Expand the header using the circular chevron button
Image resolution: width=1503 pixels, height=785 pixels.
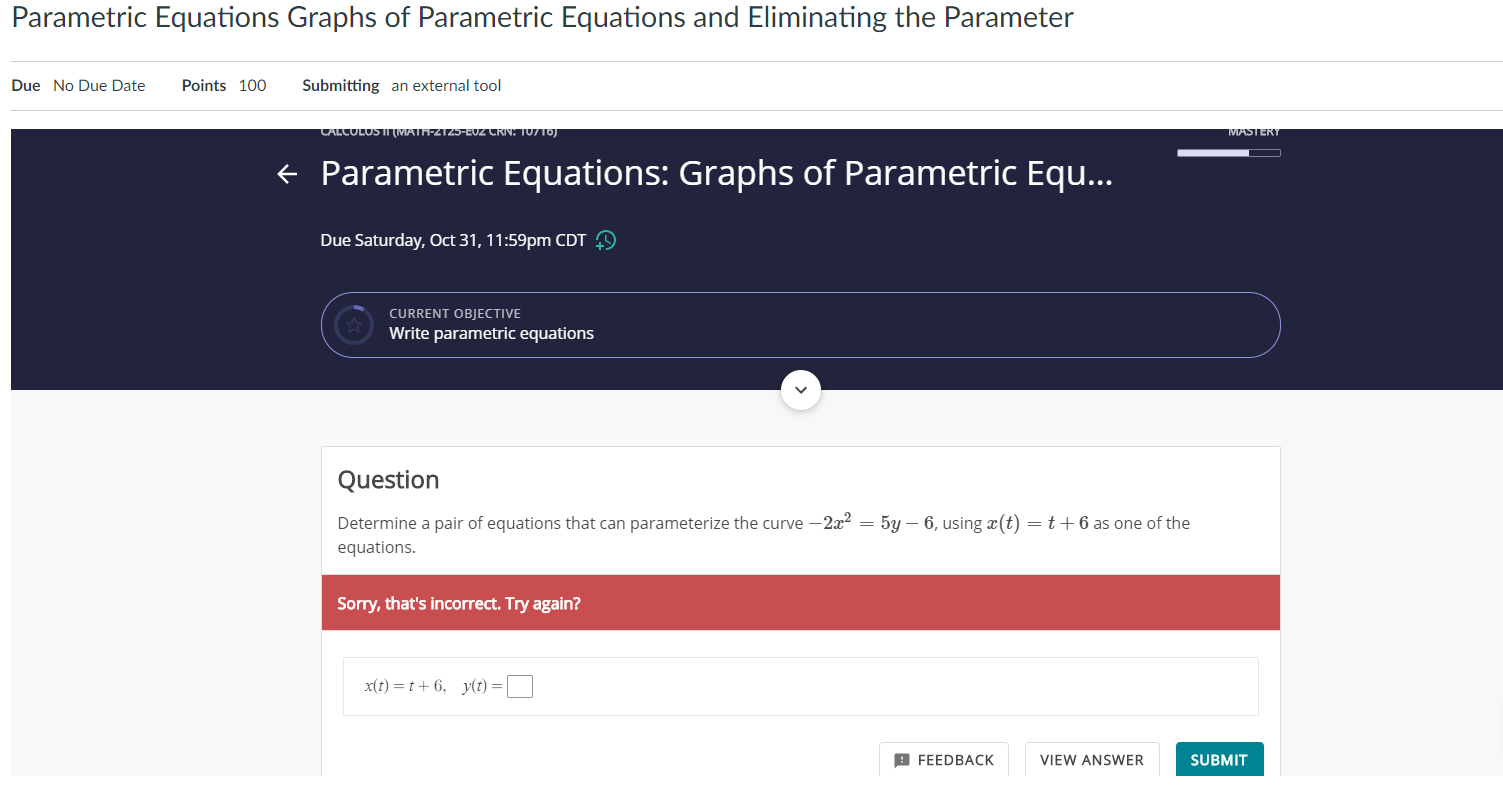(x=800, y=389)
